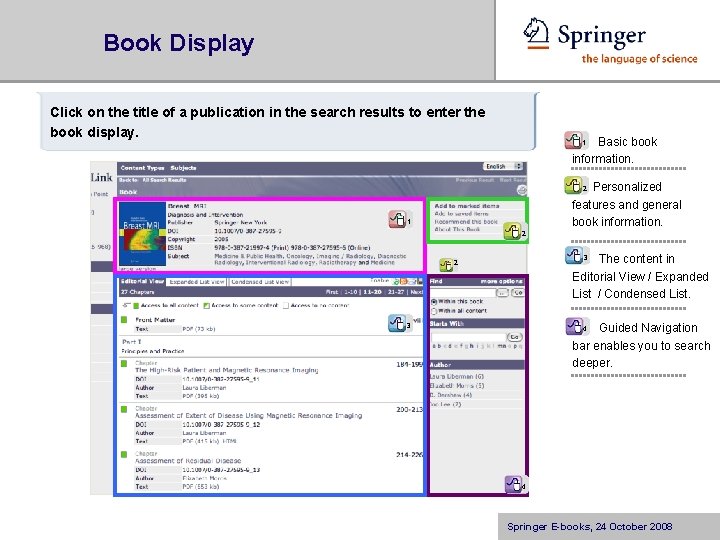
Task: Click Medicine & Public Health subject link
Action: [249, 256]
